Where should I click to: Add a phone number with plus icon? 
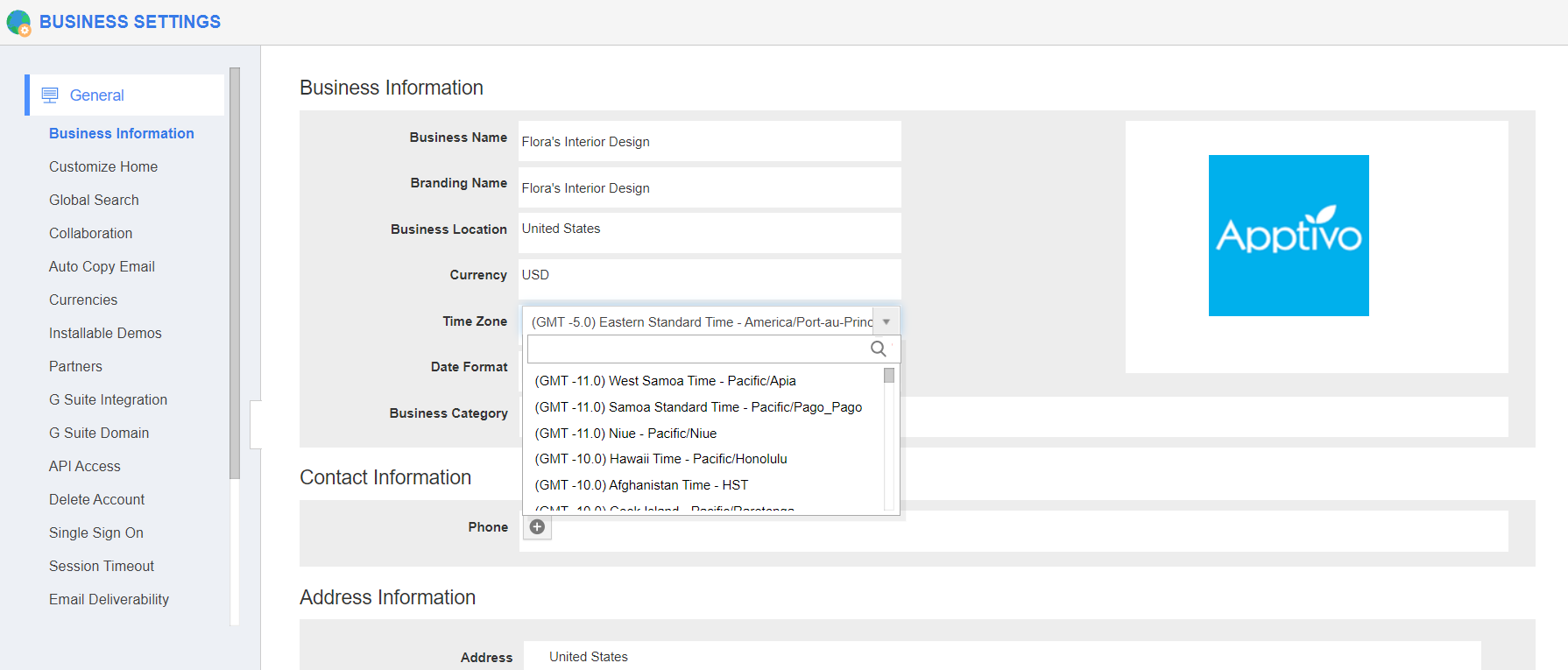pyautogui.click(x=537, y=527)
